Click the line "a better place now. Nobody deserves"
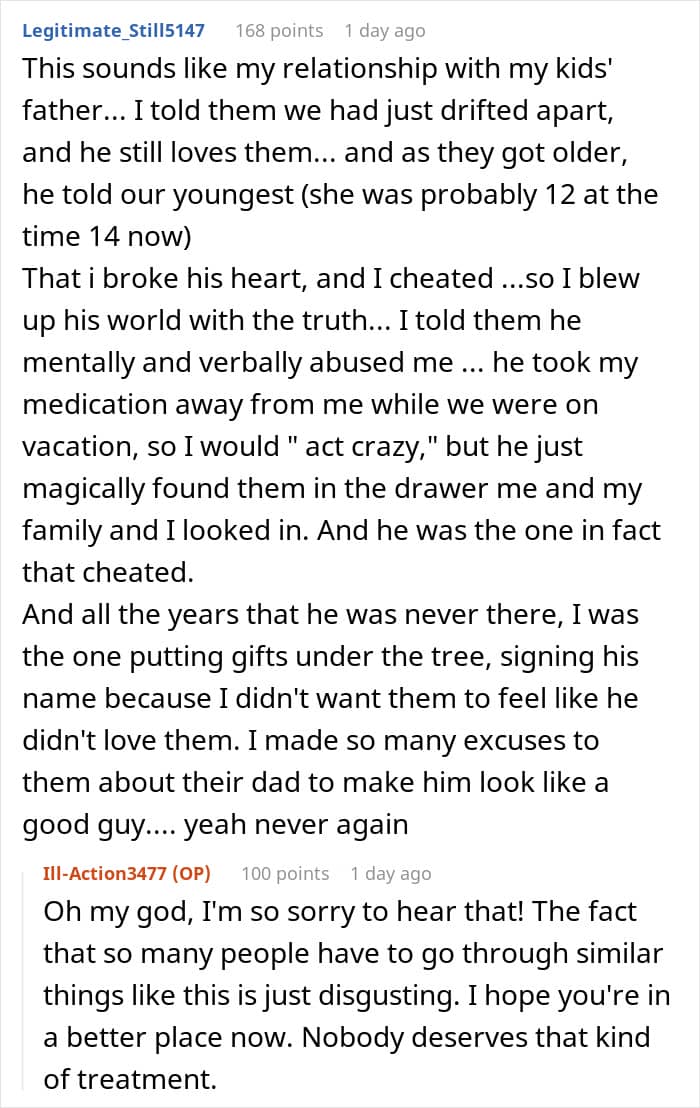Screen dimensions: 700x1108 (x=346, y=1036)
